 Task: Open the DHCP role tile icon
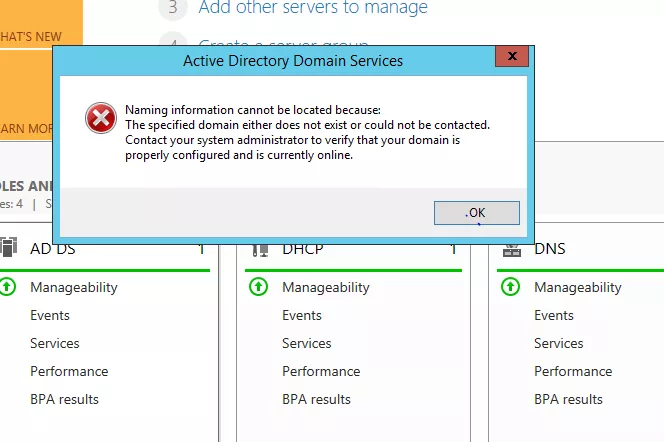pyautogui.click(x=260, y=250)
